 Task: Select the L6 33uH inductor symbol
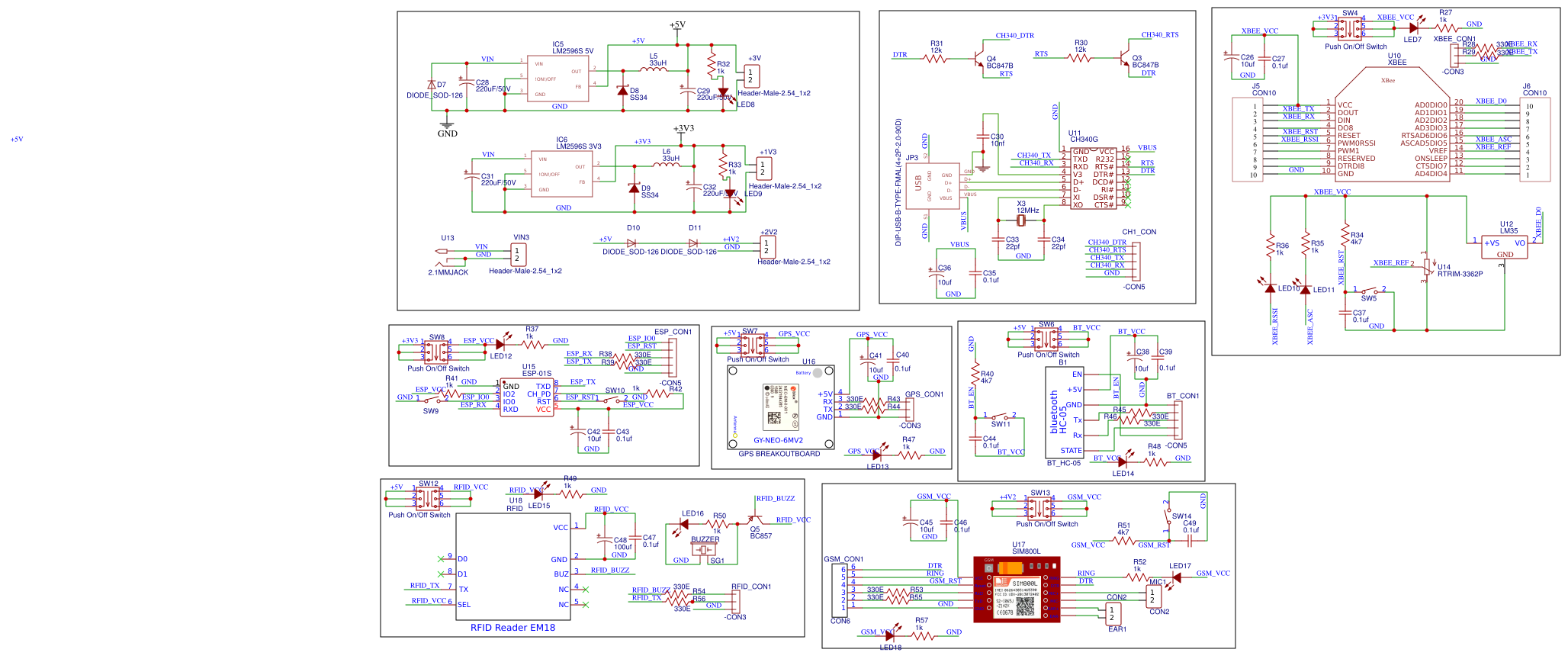coord(667,164)
